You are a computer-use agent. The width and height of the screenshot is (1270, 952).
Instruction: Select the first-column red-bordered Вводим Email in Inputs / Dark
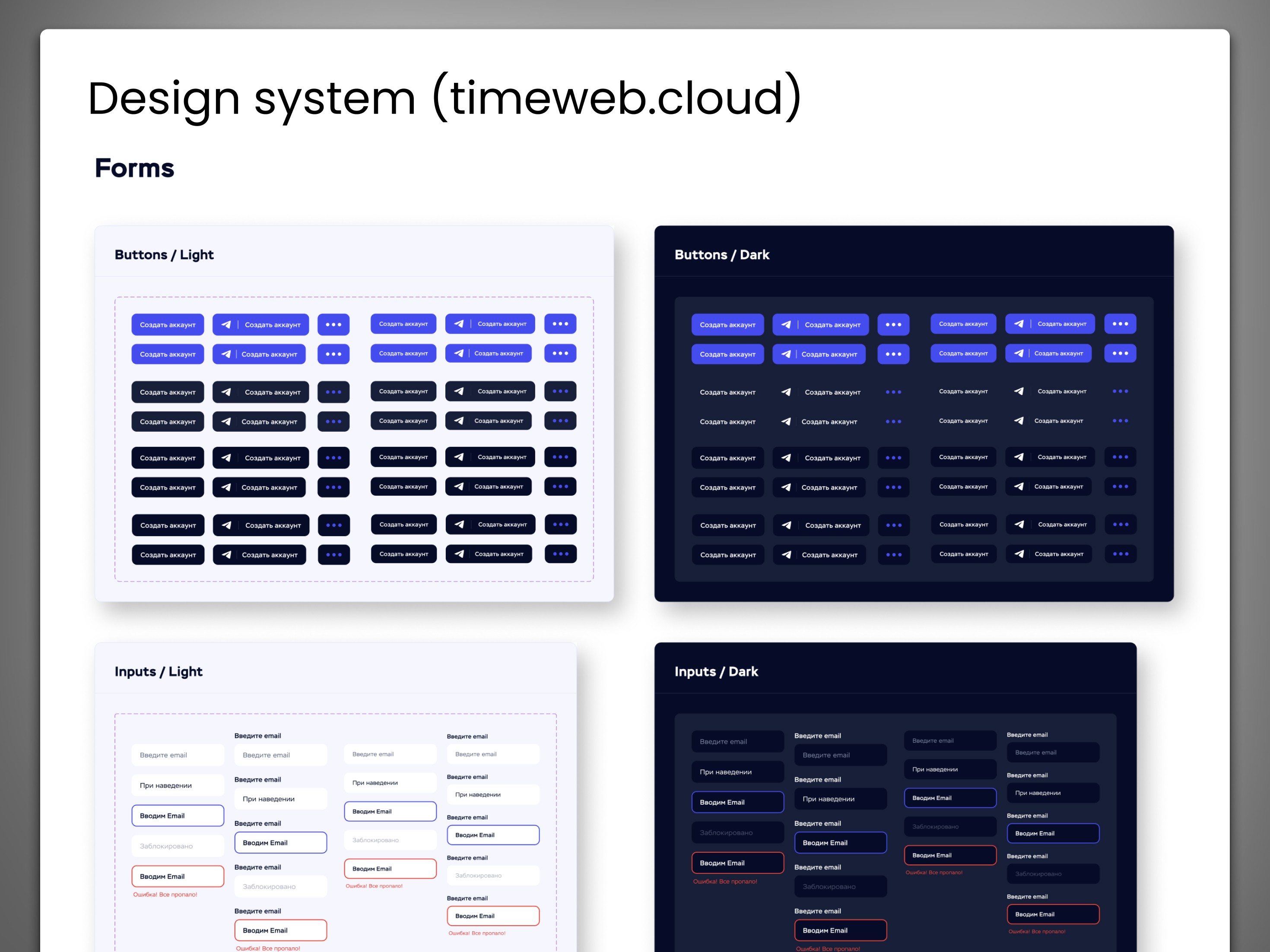coord(737,863)
